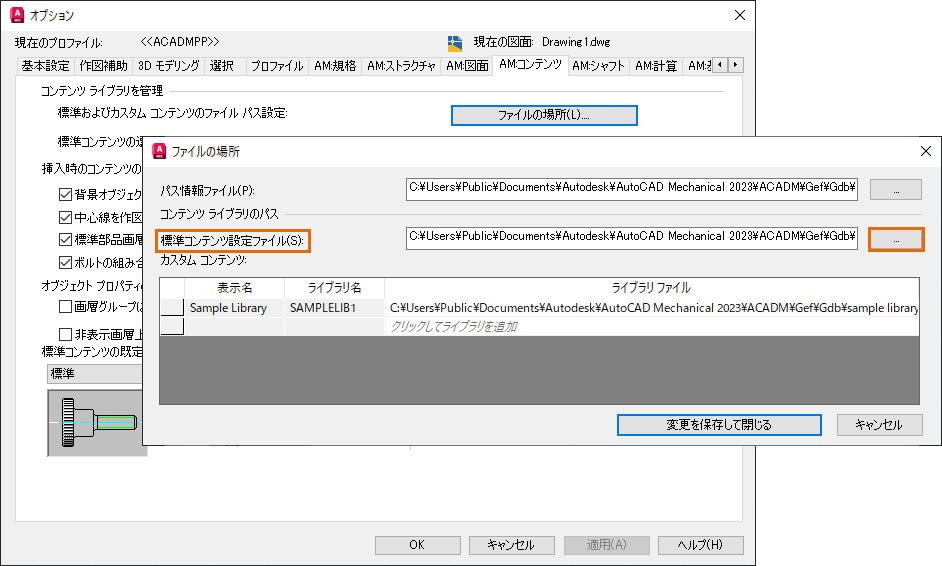Toggle the 背景オブジェクト checkbox
Screen dimensions: 942x566
[65, 195]
